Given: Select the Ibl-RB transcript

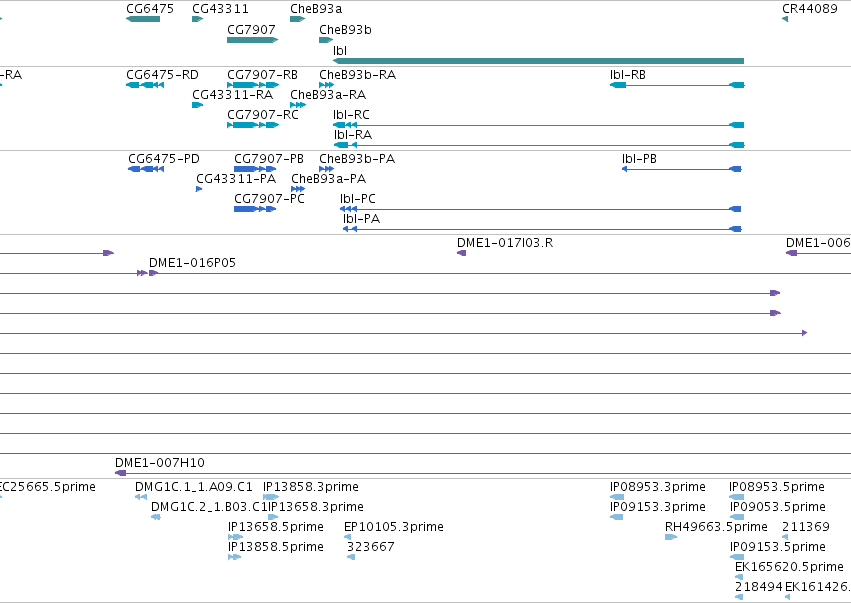Looking at the screenshot, I should pos(677,85).
